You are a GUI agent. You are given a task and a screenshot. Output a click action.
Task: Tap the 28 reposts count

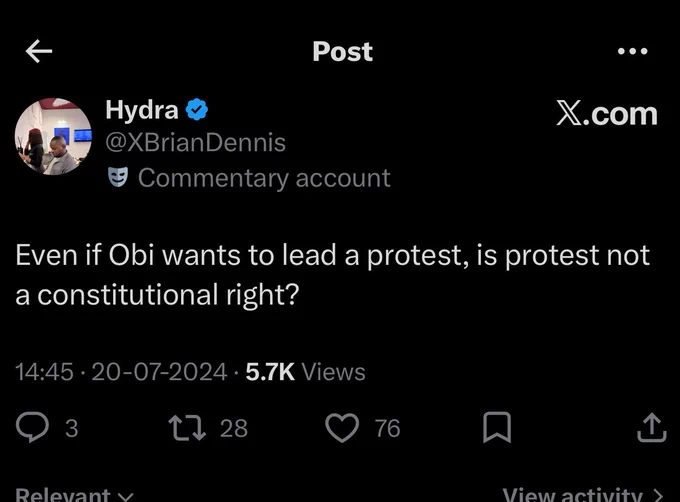point(234,428)
